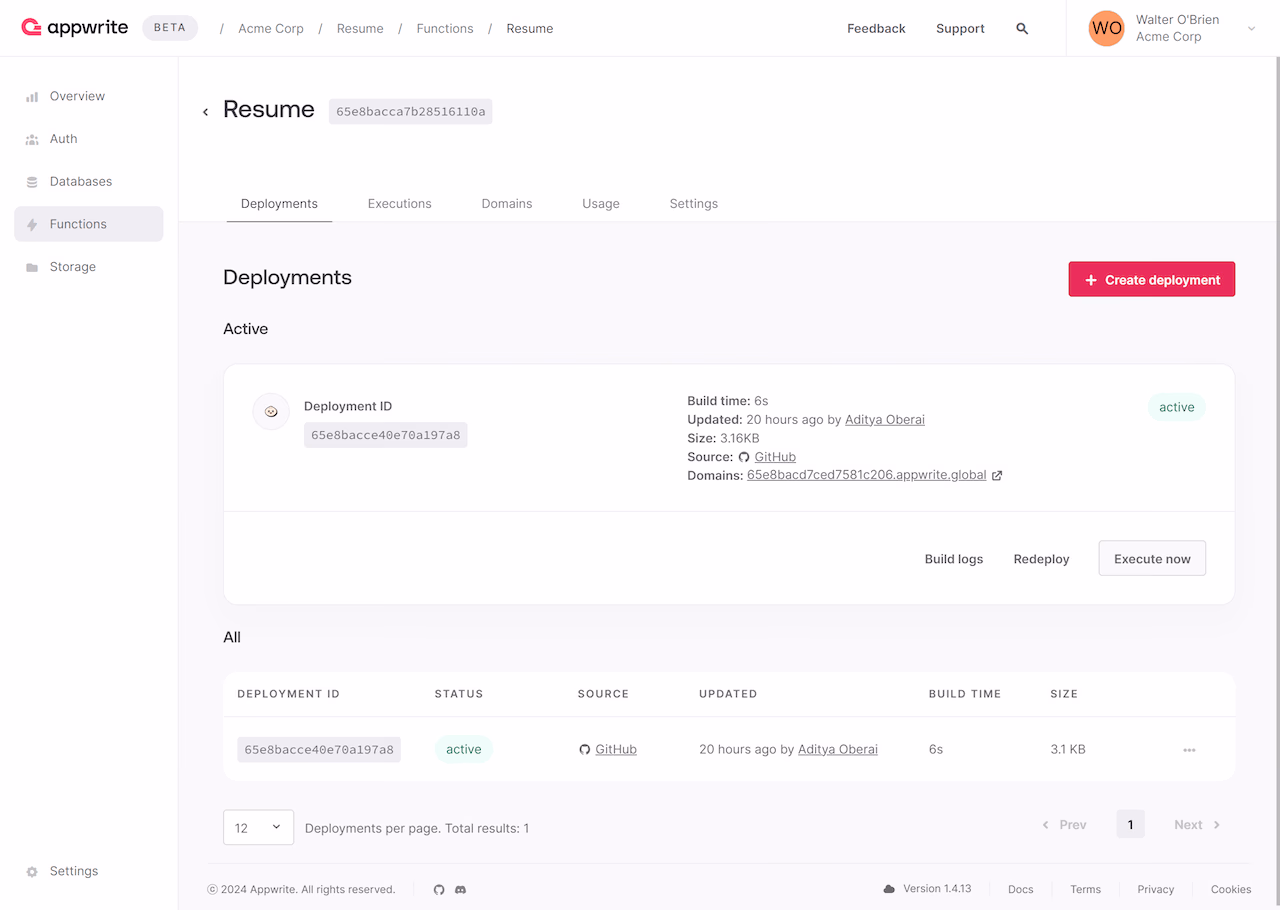Screen dimensions: 1280x910
Task: Click the active status pill in the table row
Action: point(464,750)
